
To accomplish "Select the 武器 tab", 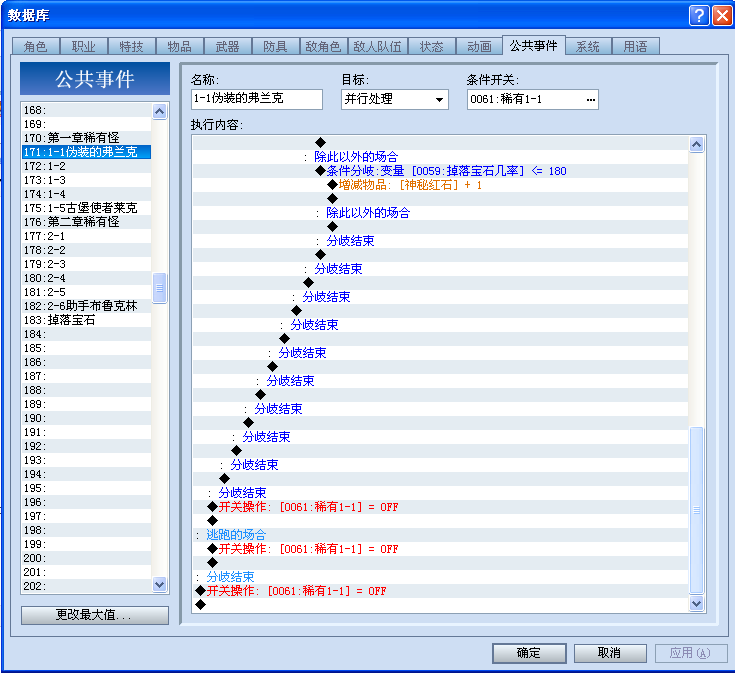I will pyautogui.click(x=227, y=46).
